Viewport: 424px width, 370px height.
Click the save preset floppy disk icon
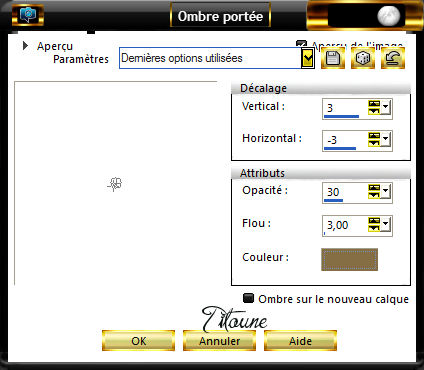pyautogui.click(x=333, y=58)
